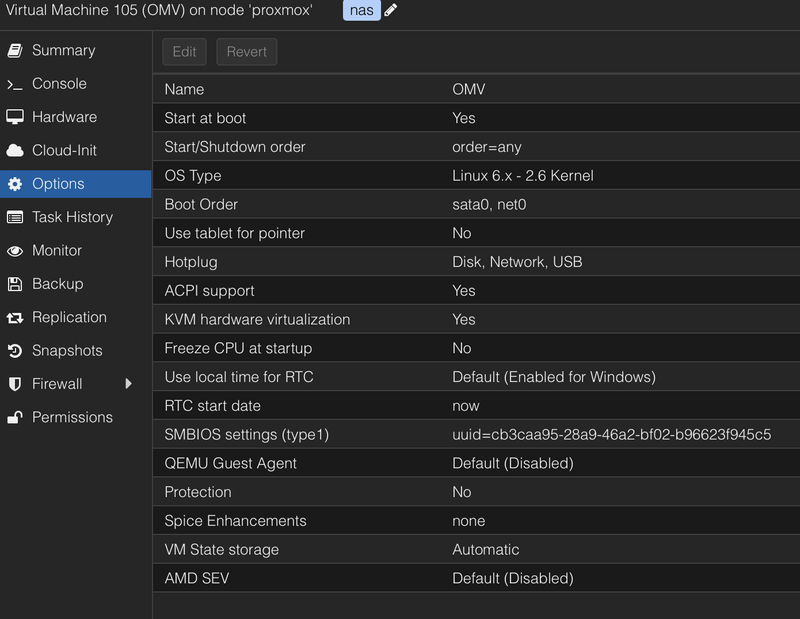Click the Summary book icon
This screenshot has width=800, height=619.
tap(15, 50)
